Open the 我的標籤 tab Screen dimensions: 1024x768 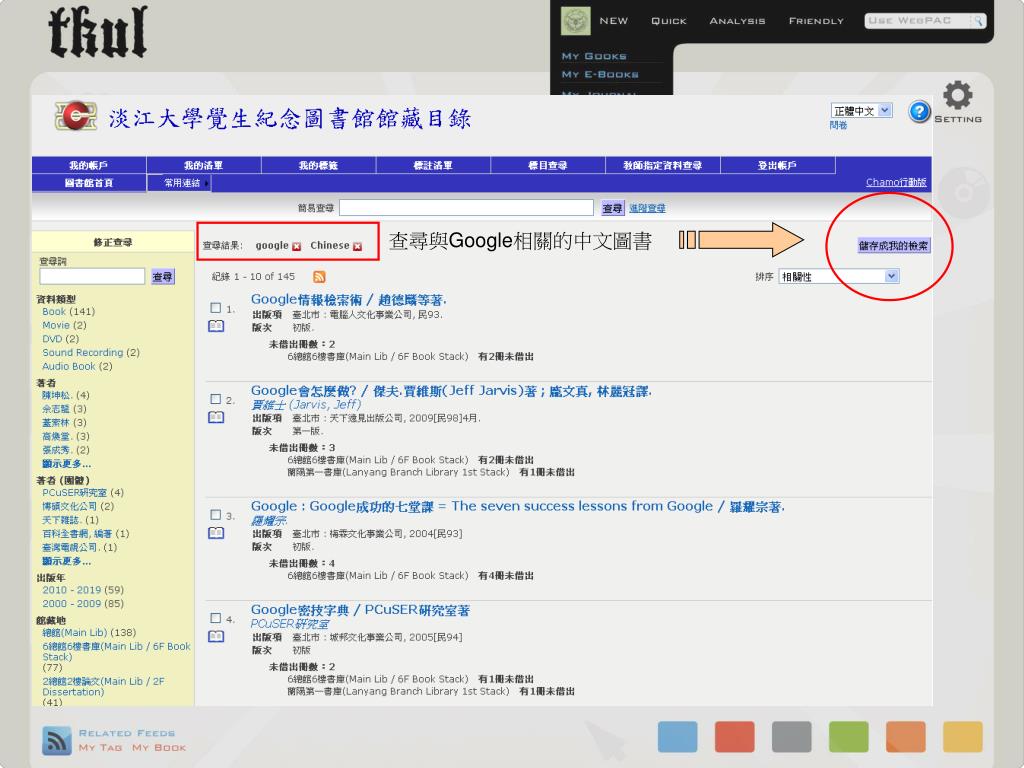tap(319, 165)
